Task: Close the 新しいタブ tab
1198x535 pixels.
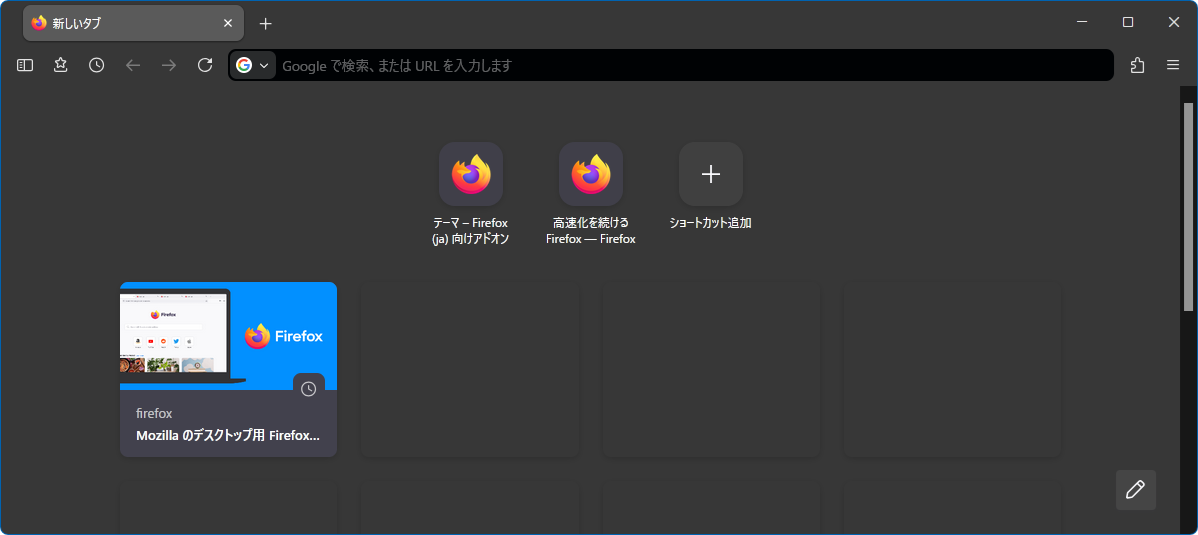Action: tap(228, 23)
